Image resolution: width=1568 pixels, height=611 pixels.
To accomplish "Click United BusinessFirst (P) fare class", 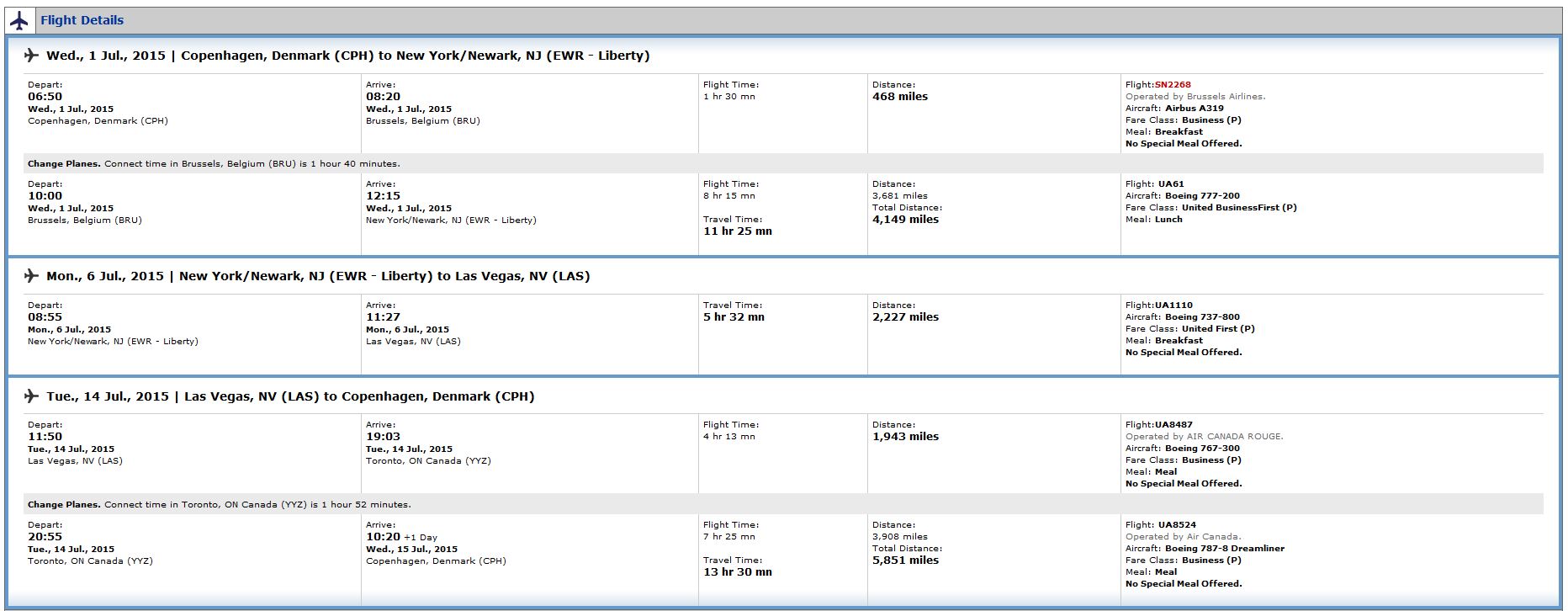I will coord(1239,208).
